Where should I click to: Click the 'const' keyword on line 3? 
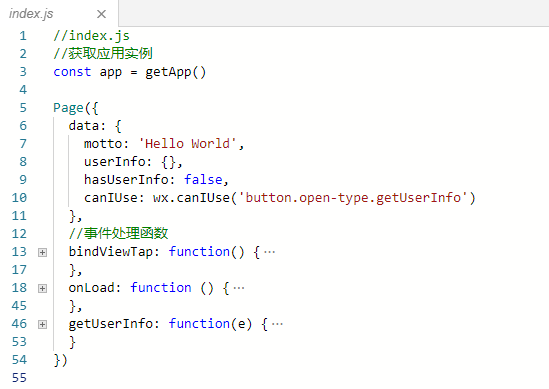(72, 72)
